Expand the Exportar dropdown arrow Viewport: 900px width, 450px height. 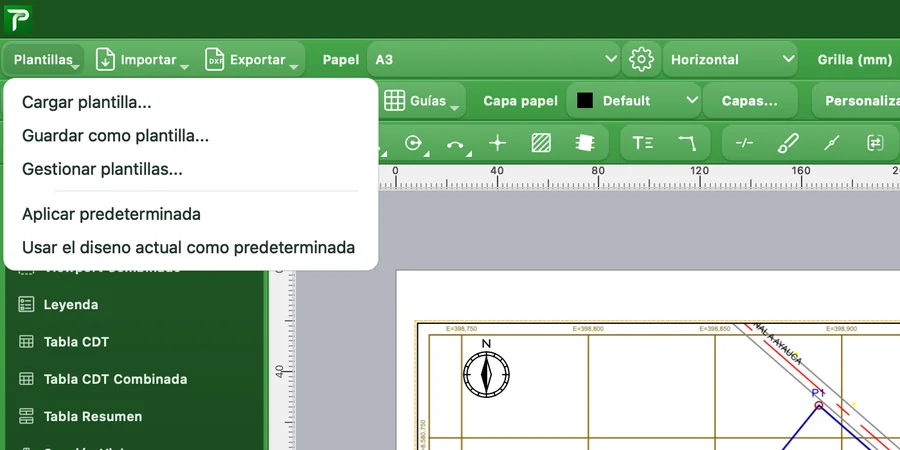(x=294, y=67)
